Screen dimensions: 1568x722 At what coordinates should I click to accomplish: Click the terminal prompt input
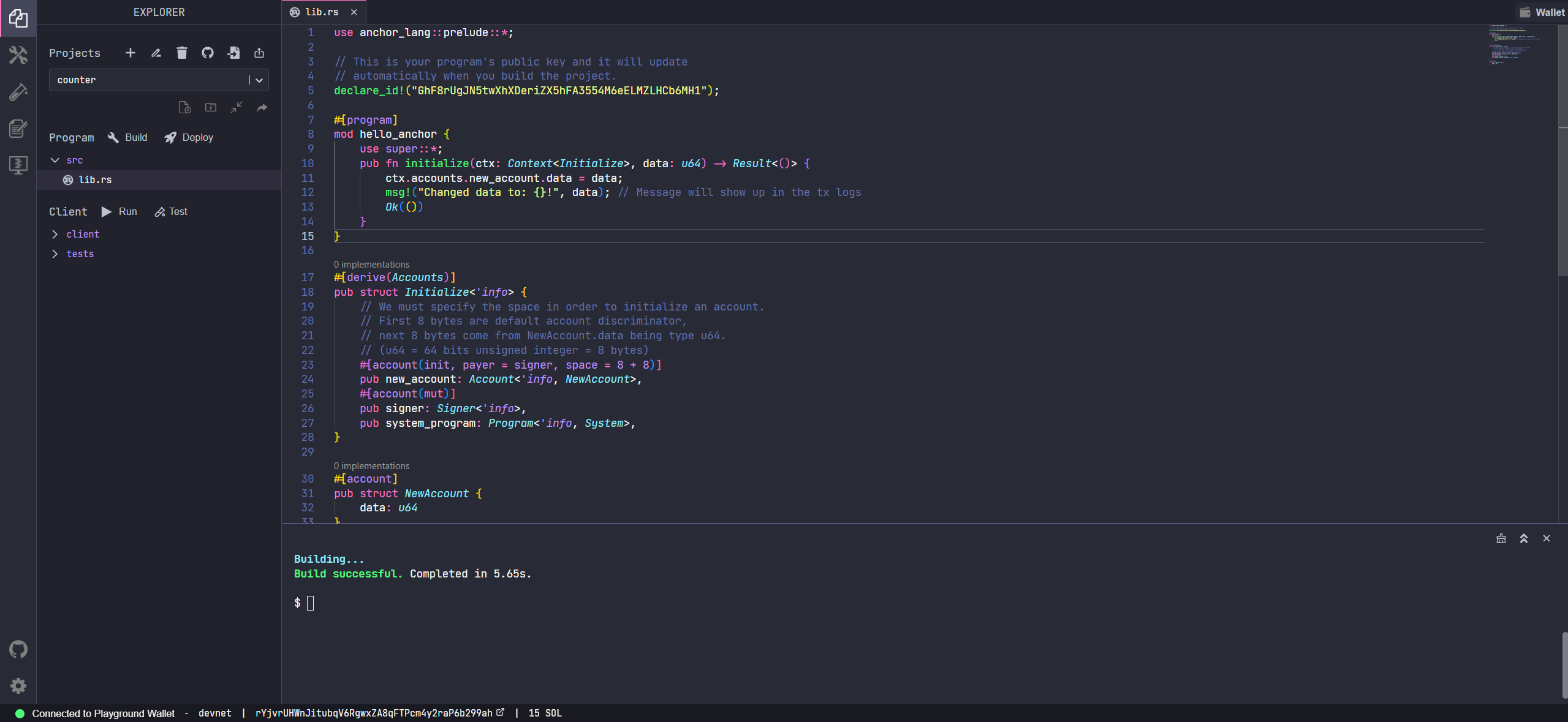[x=310, y=603]
